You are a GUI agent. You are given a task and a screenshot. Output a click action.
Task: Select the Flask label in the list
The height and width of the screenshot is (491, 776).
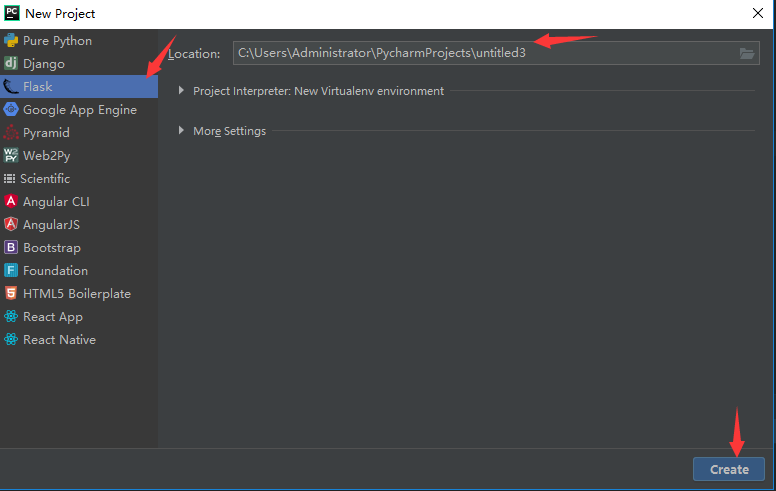tap(38, 87)
